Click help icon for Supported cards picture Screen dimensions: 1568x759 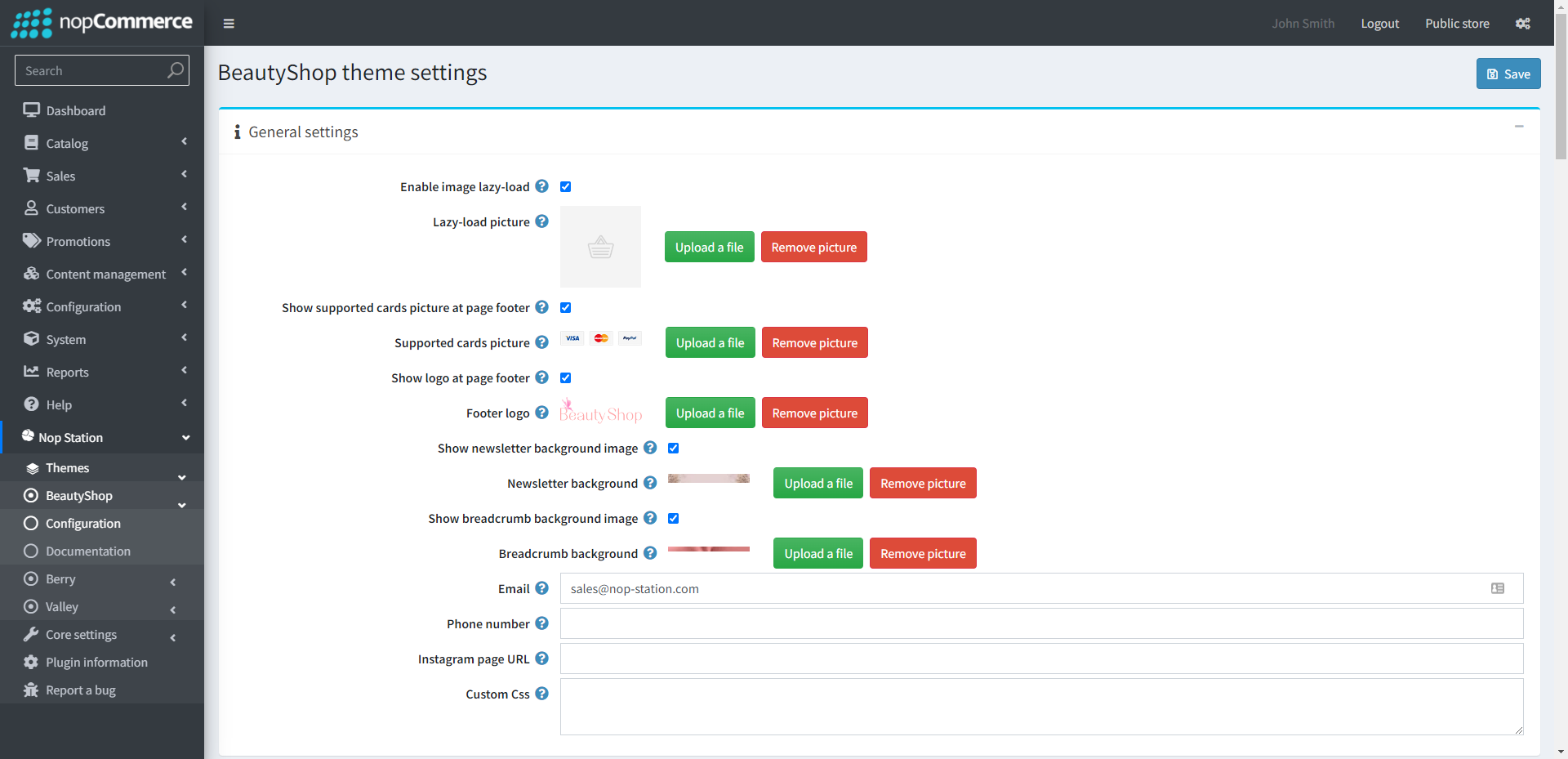541,342
